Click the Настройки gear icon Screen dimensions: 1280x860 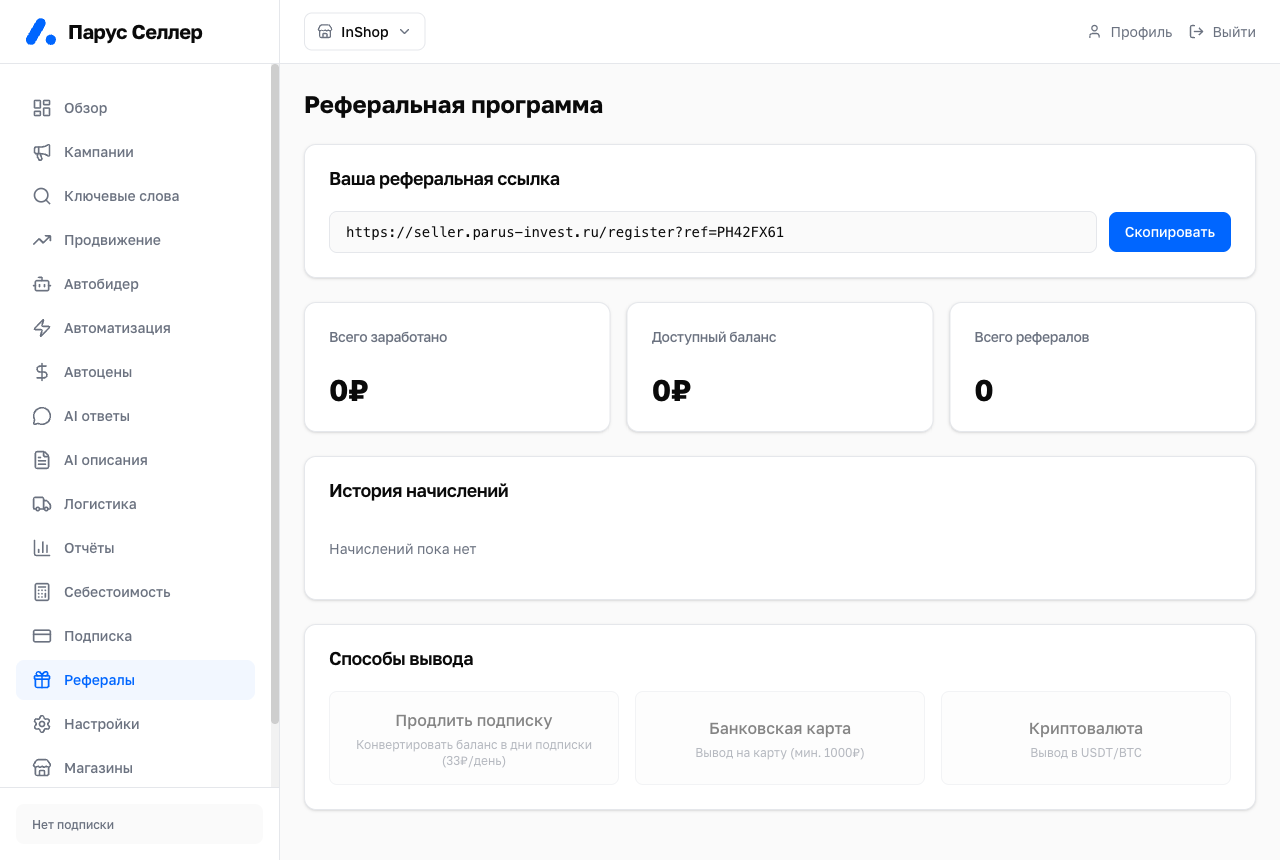pos(42,724)
